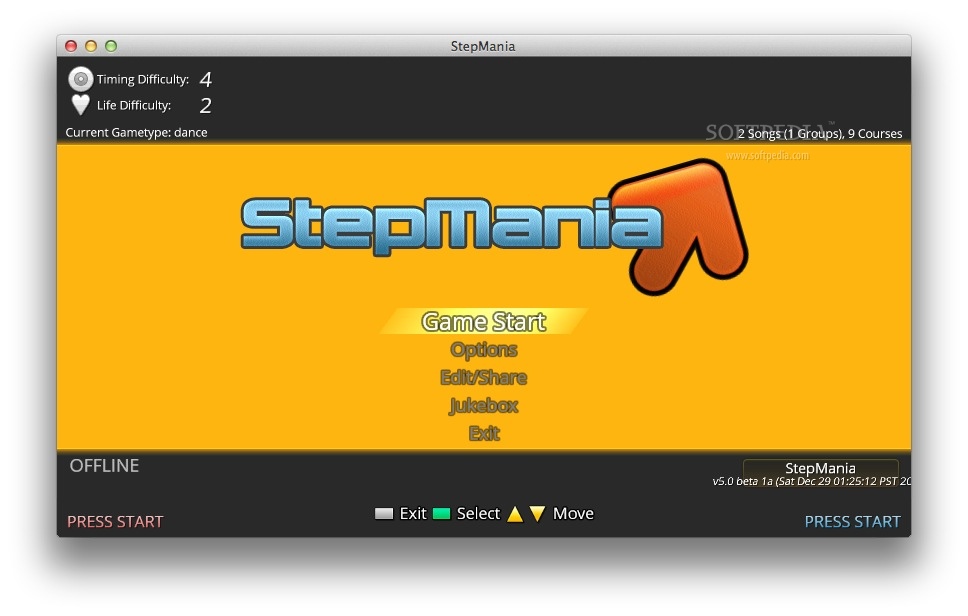Choose Edit/Share from the title menu

coord(483,377)
